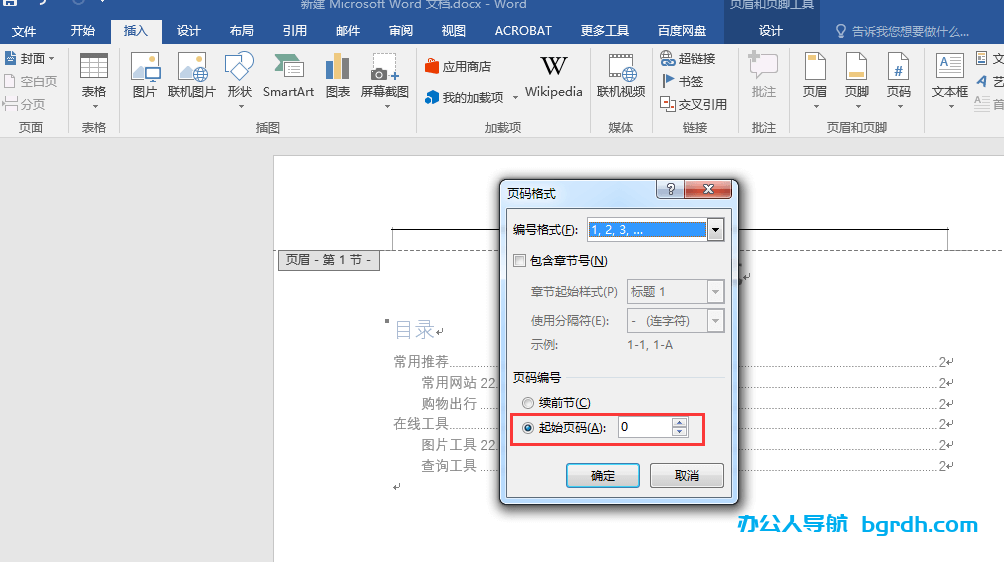The image size is (1004, 562).
Task: Insert a hyperlink (超链接)
Action: [x=688, y=58]
